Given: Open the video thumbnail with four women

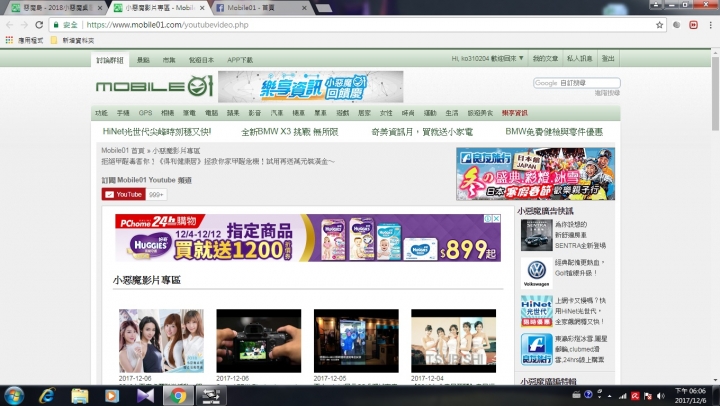Looking at the screenshot, I should [161, 341].
